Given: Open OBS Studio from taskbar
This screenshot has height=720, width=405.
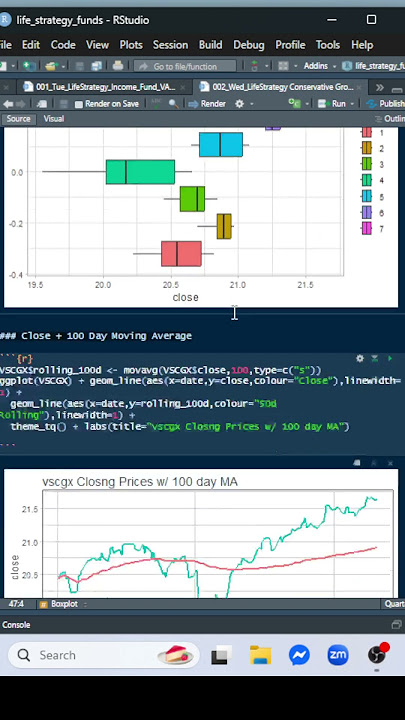Looking at the screenshot, I should pos(377,654).
